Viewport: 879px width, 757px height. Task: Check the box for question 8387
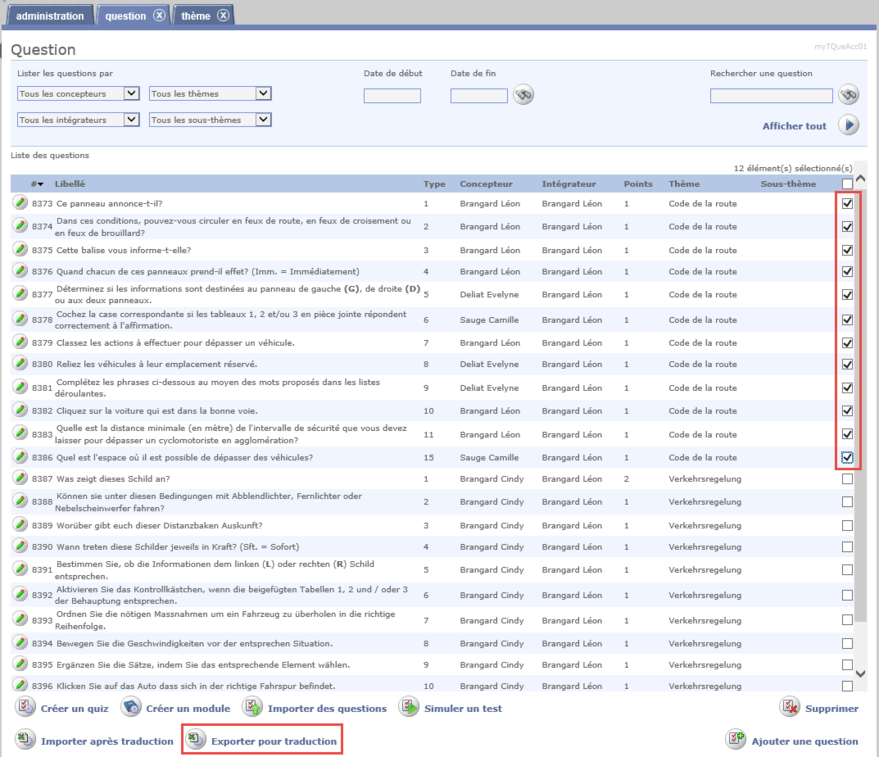coord(847,479)
